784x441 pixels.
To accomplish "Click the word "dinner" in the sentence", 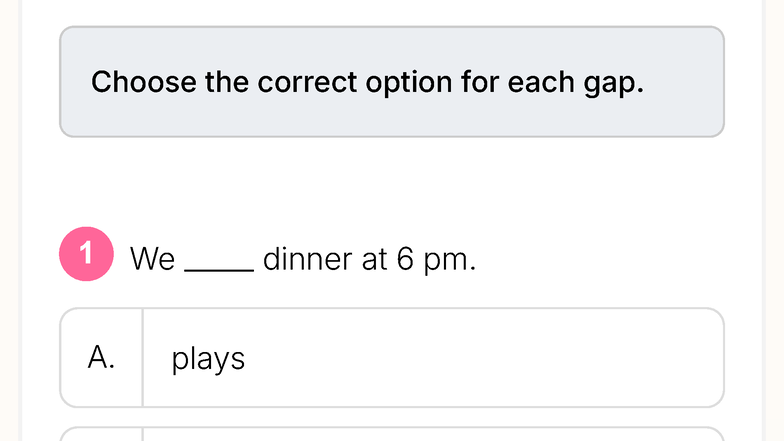I will pyautogui.click(x=307, y=259).
